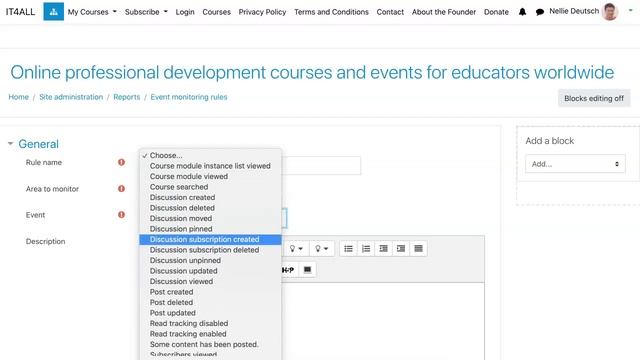Click into the Rule name text field
Screen dimensions: 640x360
[321, 165]
